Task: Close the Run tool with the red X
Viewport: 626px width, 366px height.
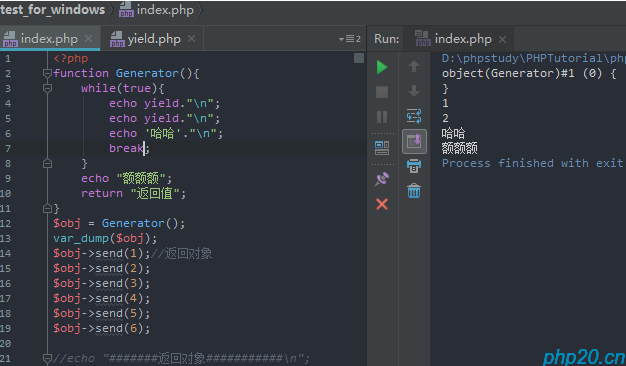Action: 382,204
